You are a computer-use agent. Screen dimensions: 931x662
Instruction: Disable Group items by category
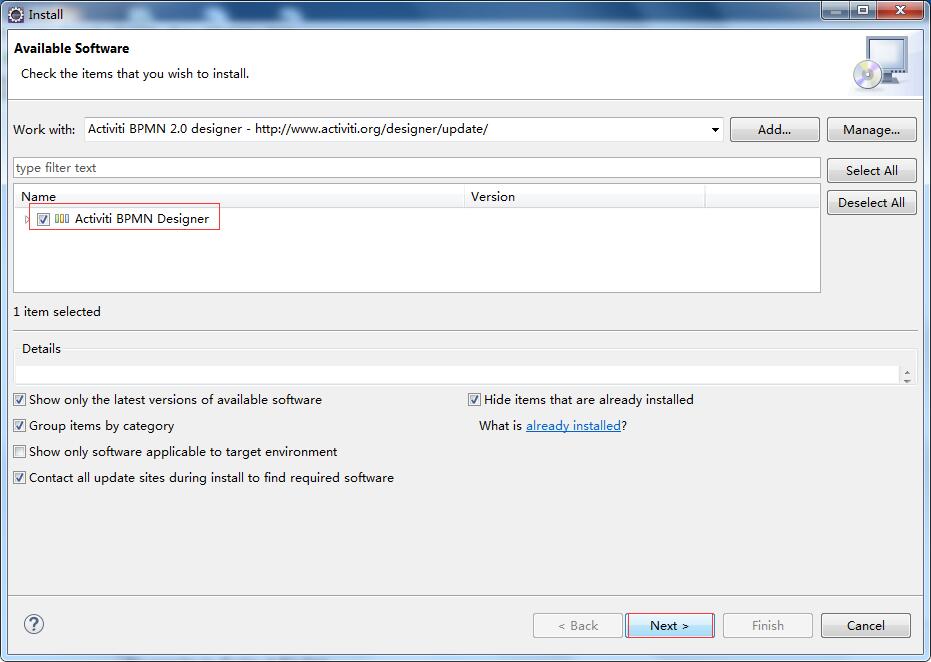(20, 426)
